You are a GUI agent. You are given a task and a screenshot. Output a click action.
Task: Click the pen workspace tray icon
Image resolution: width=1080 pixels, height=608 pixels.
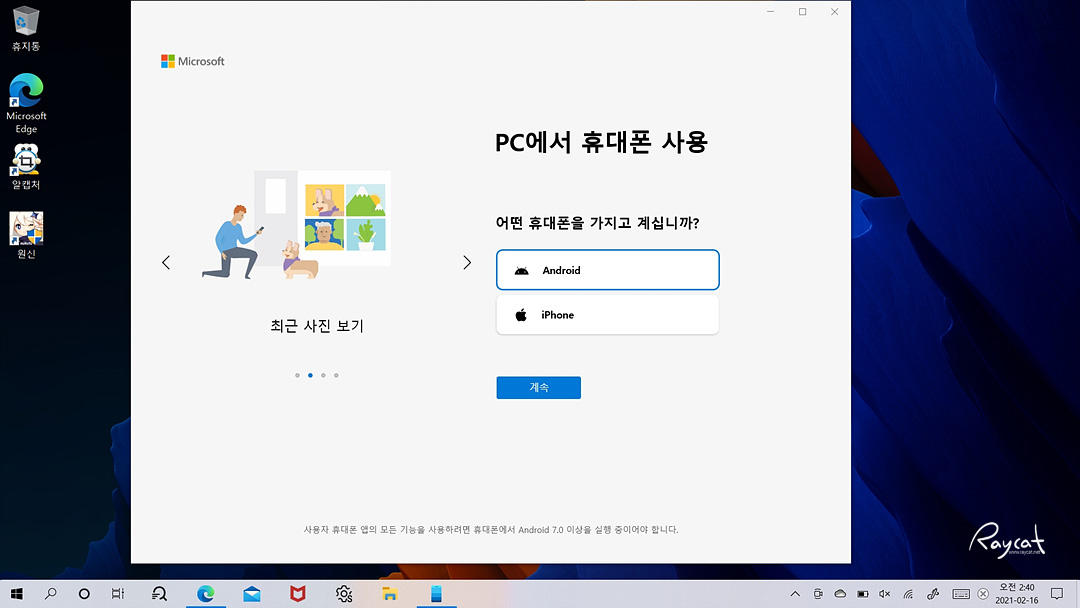pos(933,594)
